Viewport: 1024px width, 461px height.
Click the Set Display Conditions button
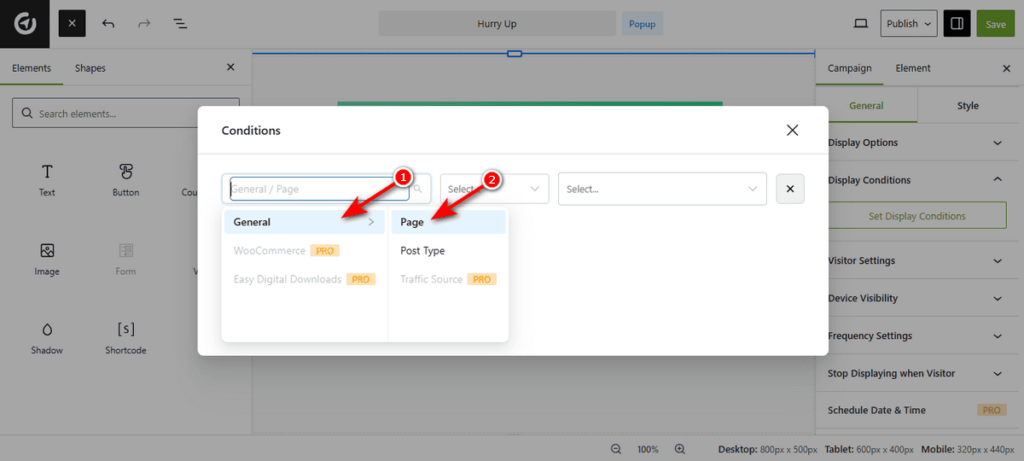point(916,216)
